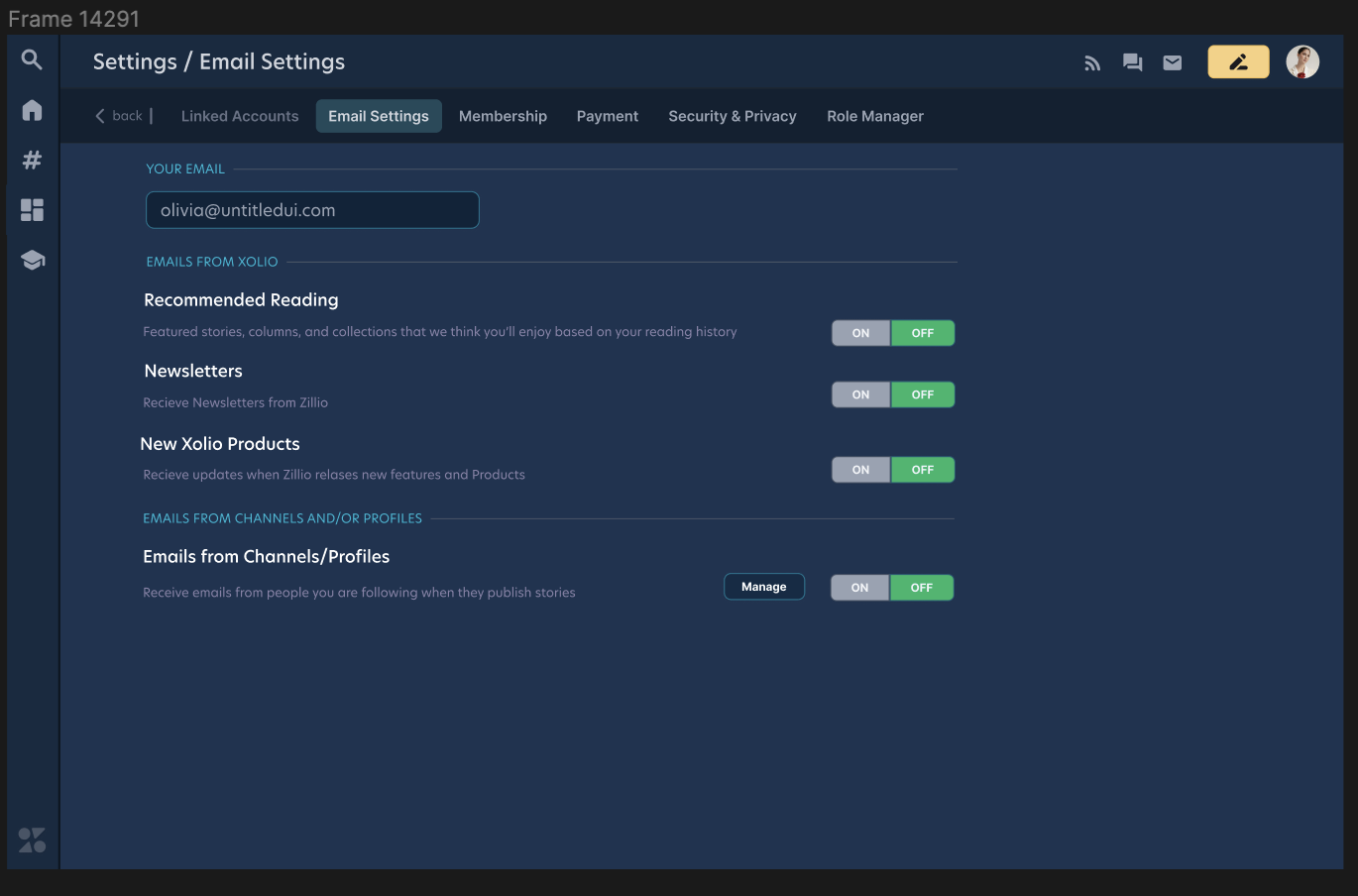Screen dimensions: 1358x896
Task: Click the user profile avatar
Action: pos(1302,62)
